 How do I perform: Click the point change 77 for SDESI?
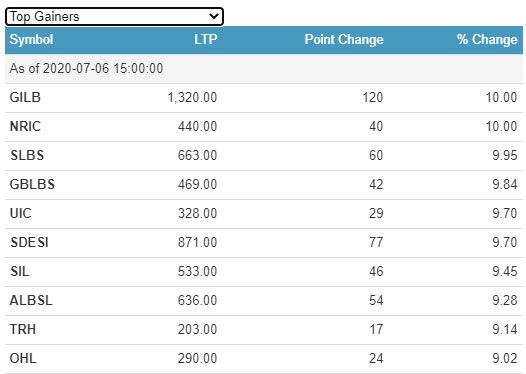376,242
